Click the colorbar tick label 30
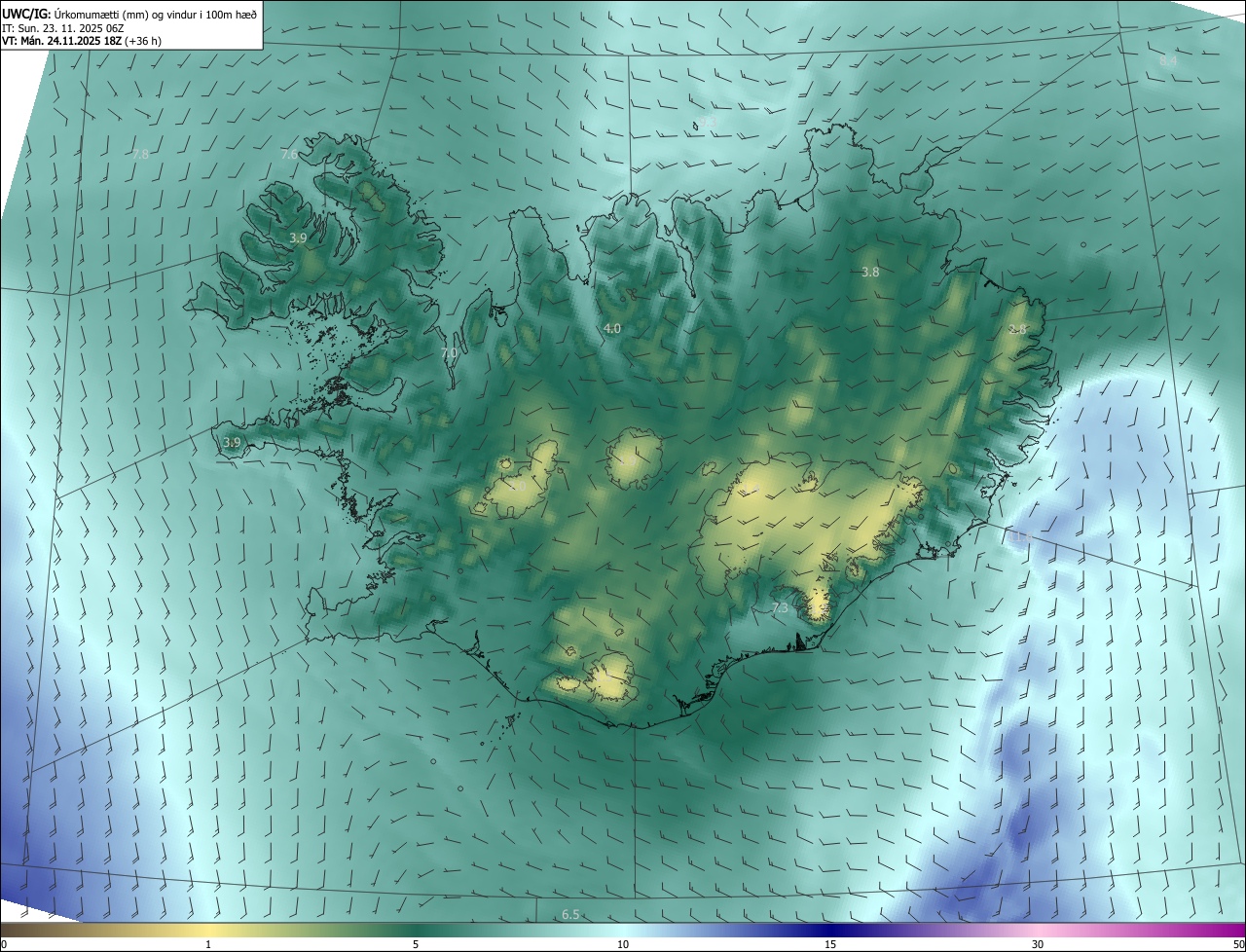This screenshot has width=1246, height=952. (x=1038, y=944)
